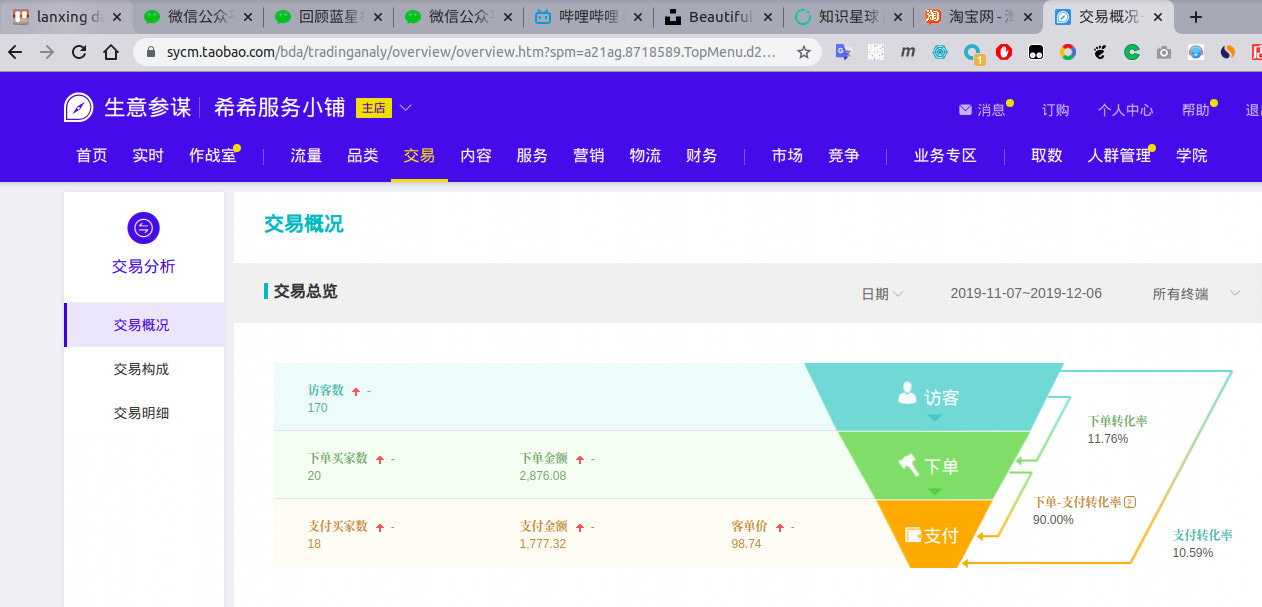Open the italic m extension icon
The height and width of the screenshot is (607, 1262).
point(908,52)
